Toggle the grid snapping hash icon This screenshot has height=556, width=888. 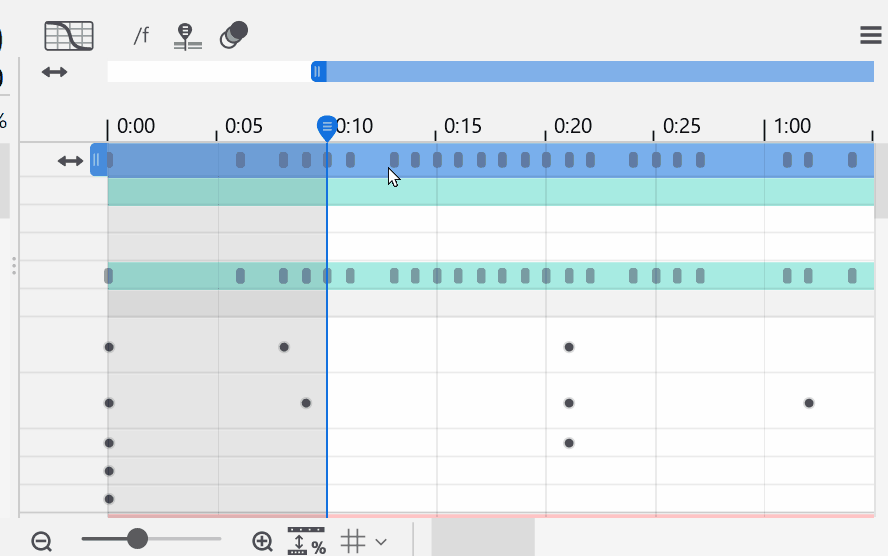[353, 541]
